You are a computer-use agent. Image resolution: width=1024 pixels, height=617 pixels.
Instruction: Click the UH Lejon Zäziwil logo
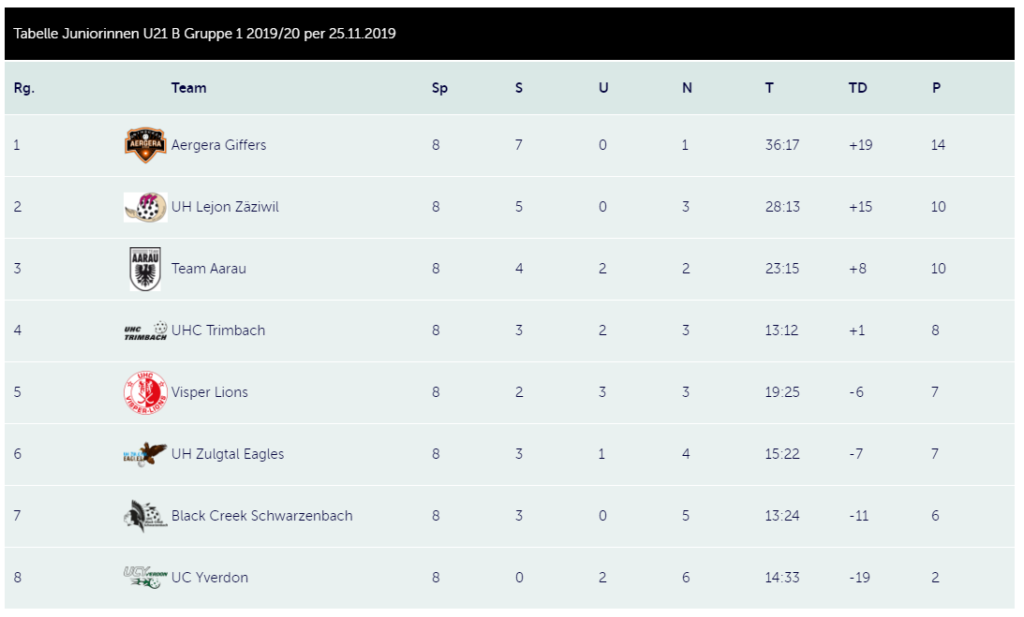(145, 207)
